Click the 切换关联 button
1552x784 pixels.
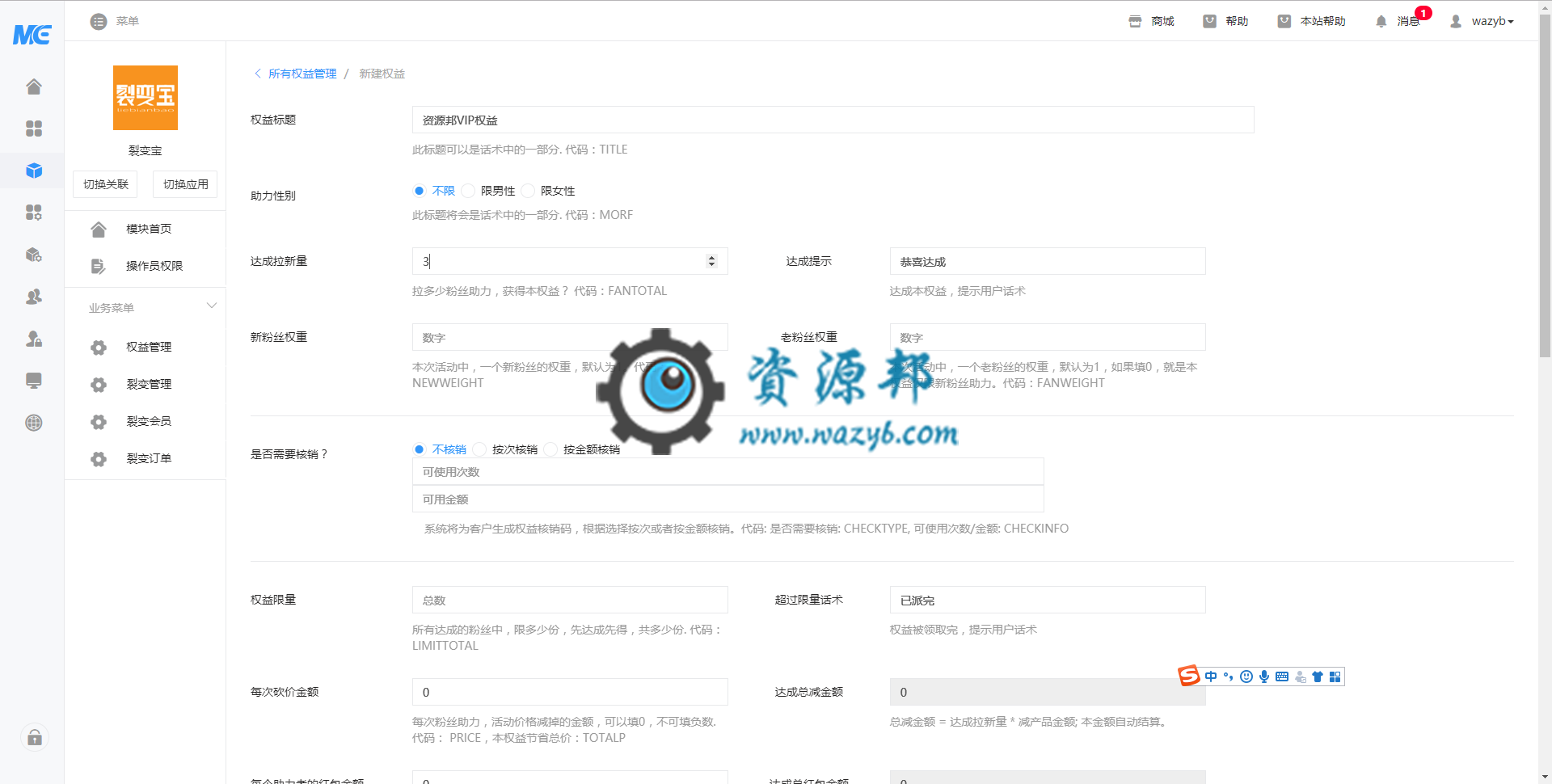point(105,184)
